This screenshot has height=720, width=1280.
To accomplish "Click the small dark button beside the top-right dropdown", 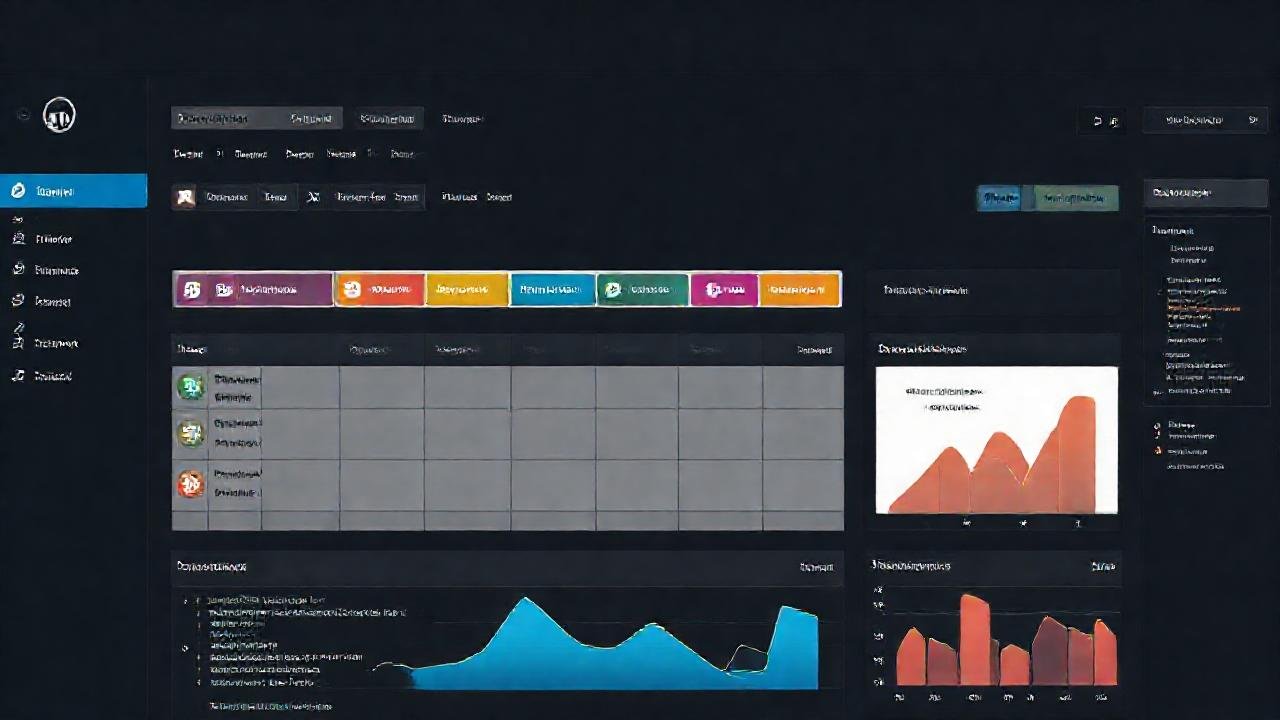I will pos(1103,121).
